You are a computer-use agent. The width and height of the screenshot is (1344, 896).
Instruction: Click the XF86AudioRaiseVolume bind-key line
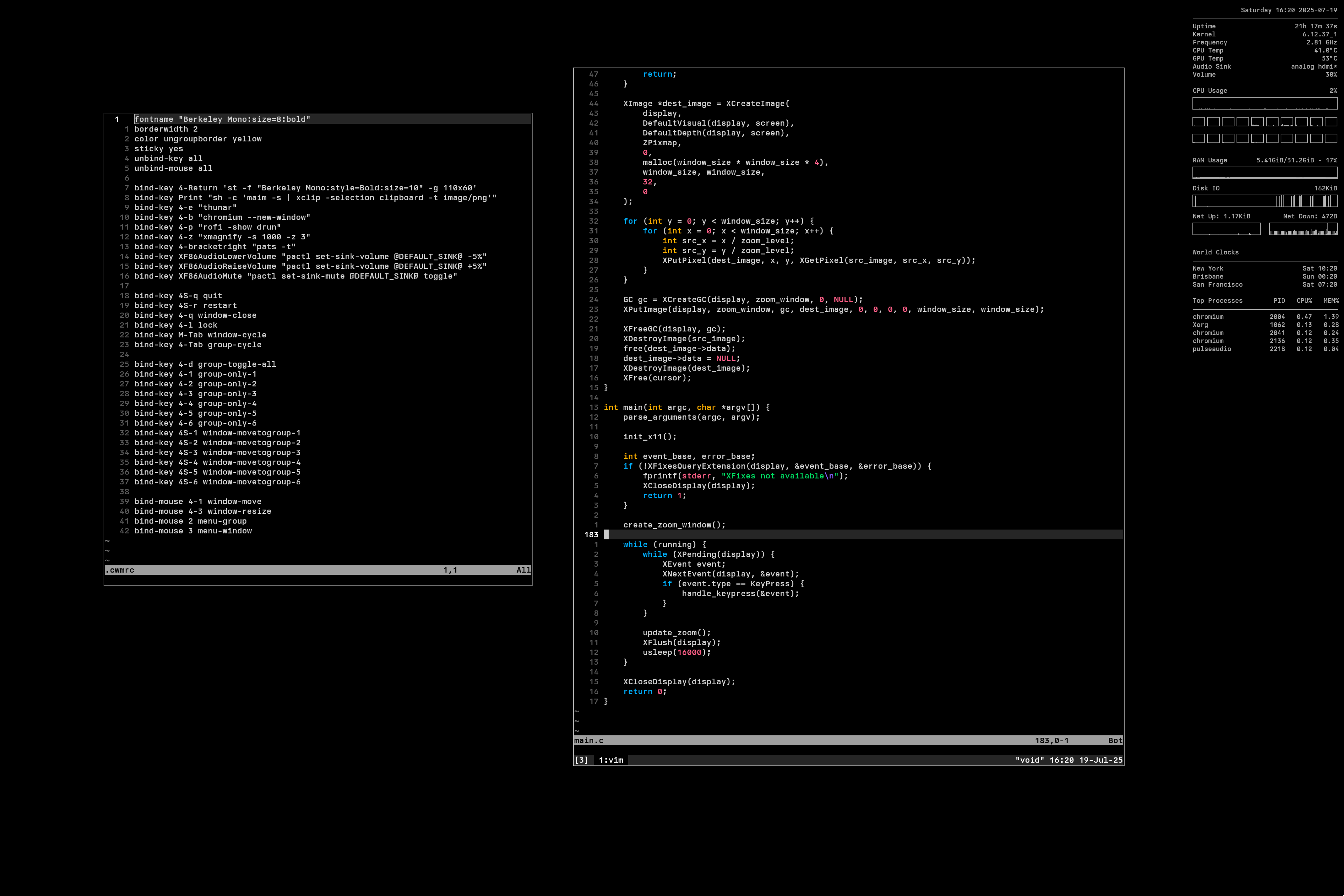point(310,266)
